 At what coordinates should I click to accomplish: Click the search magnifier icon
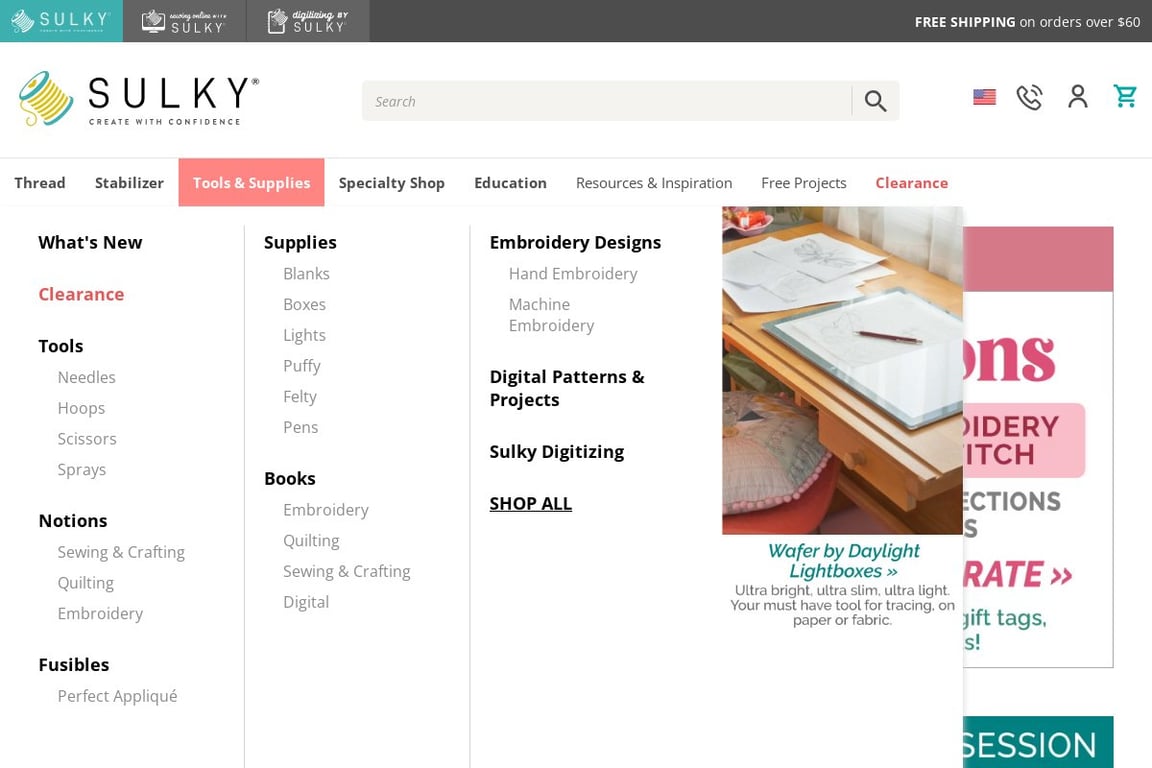875,101
